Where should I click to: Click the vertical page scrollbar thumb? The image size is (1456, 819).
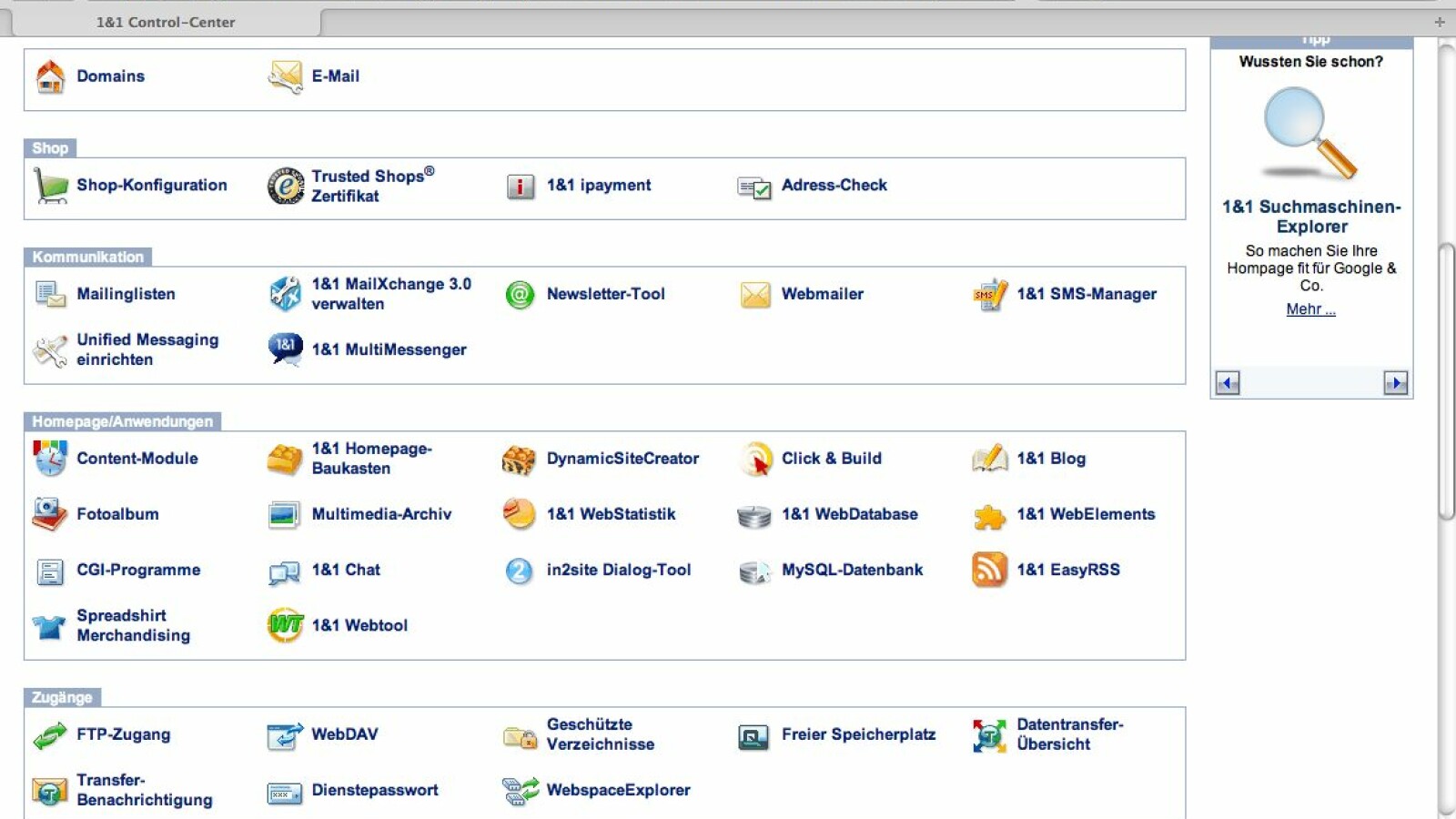[1446, 382]
